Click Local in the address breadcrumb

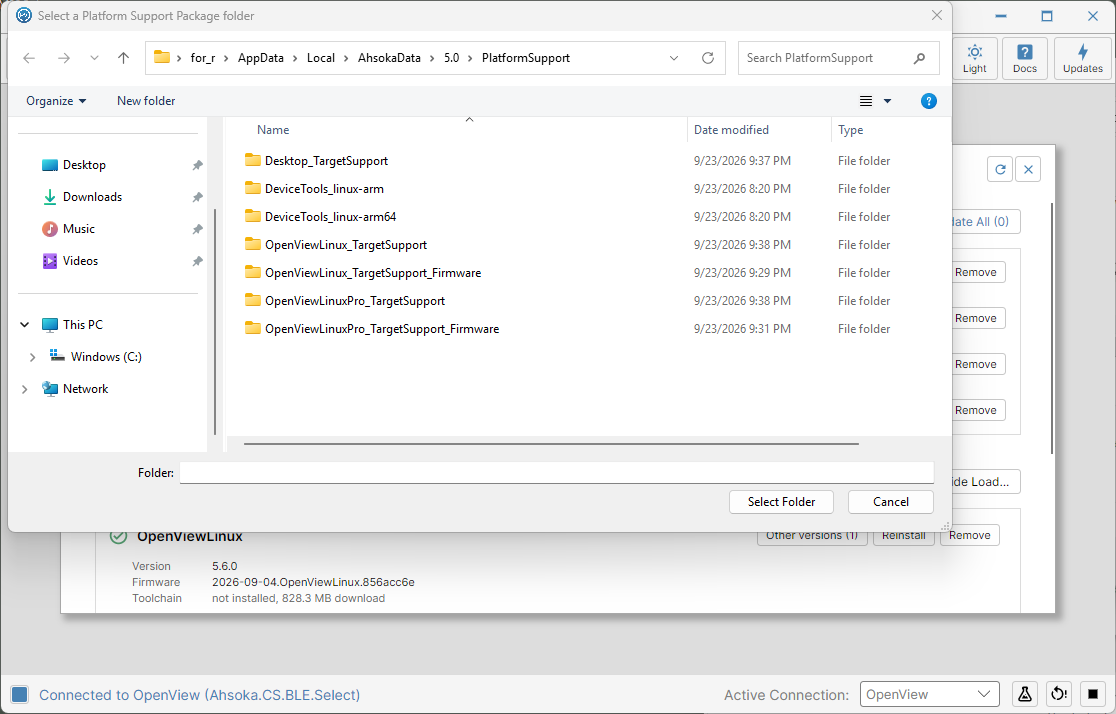tap(320, 58)
